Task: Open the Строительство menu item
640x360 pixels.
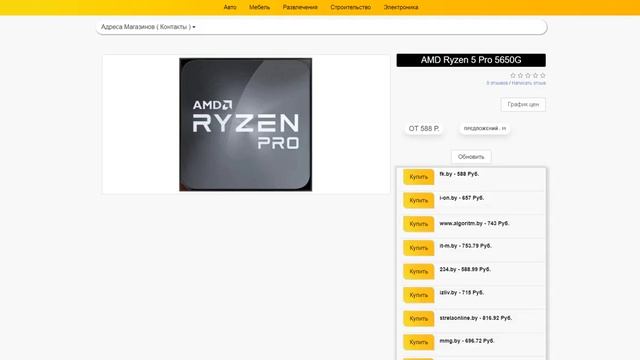Action: point(351,7)
